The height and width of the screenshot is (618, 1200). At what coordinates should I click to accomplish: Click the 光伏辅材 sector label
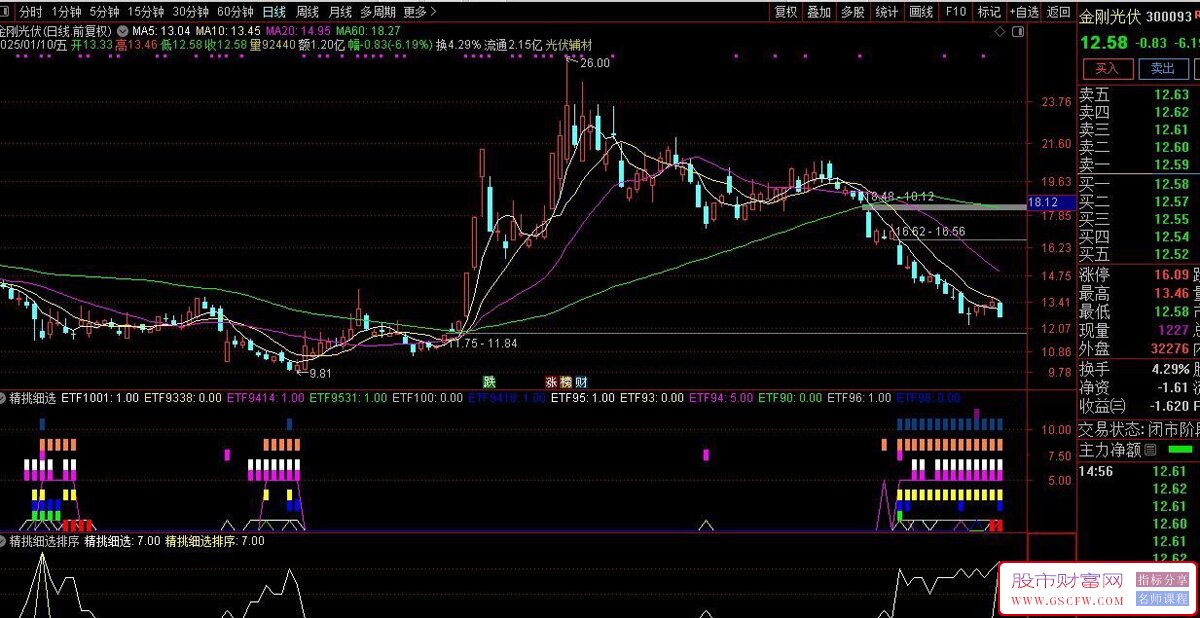click(x=568, y=45)
